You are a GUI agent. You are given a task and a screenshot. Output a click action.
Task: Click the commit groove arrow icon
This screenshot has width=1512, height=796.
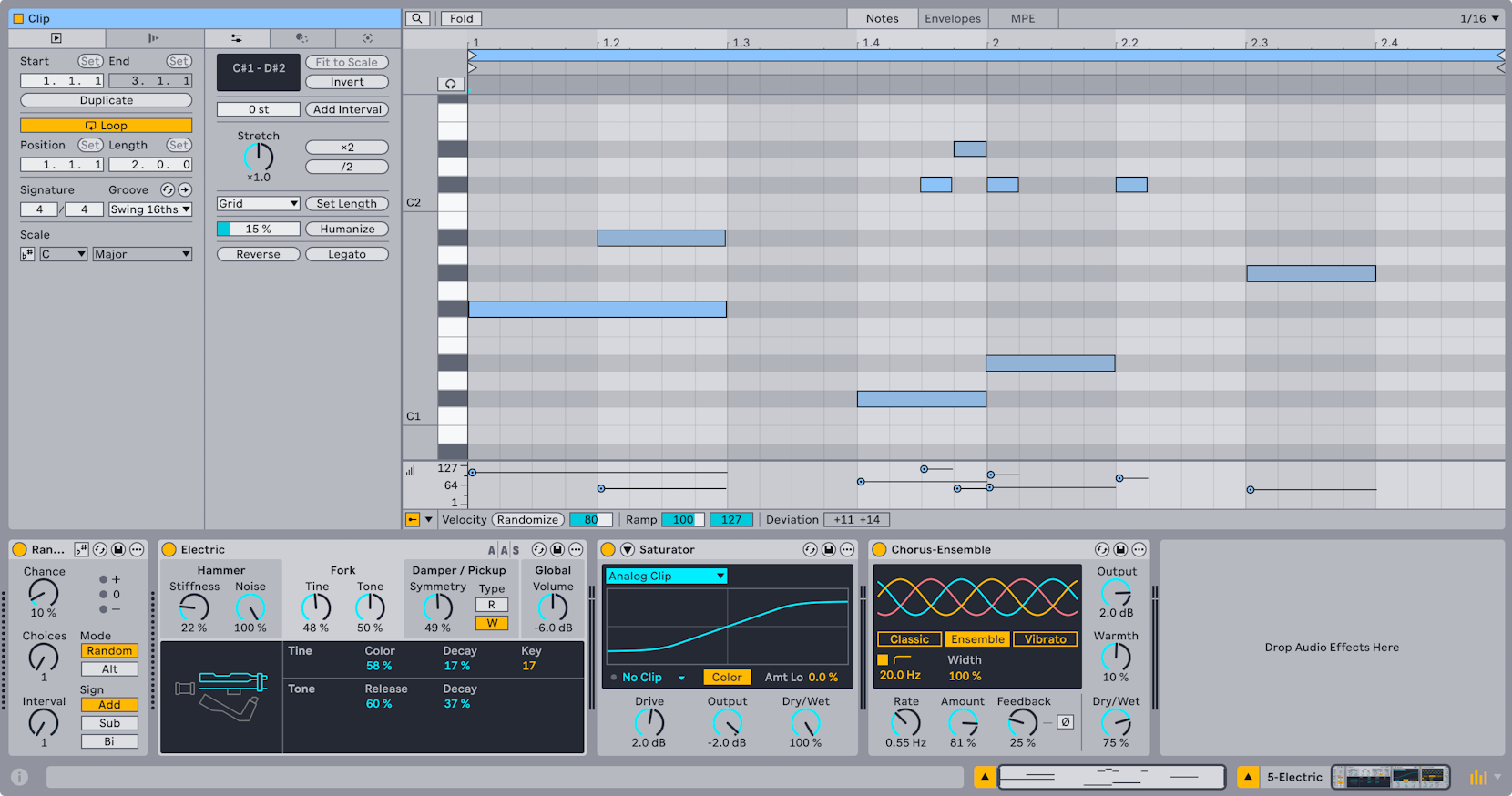tap(185, 189)
